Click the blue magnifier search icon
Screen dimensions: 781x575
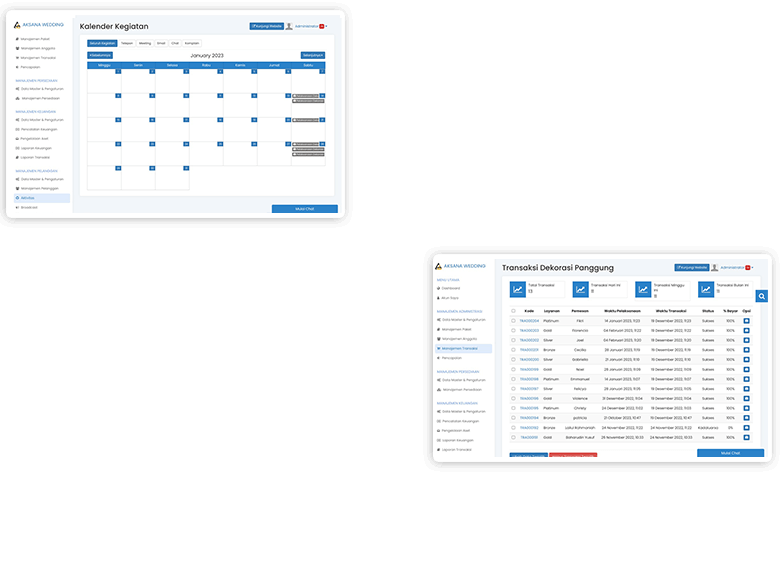tap(762, 297)
